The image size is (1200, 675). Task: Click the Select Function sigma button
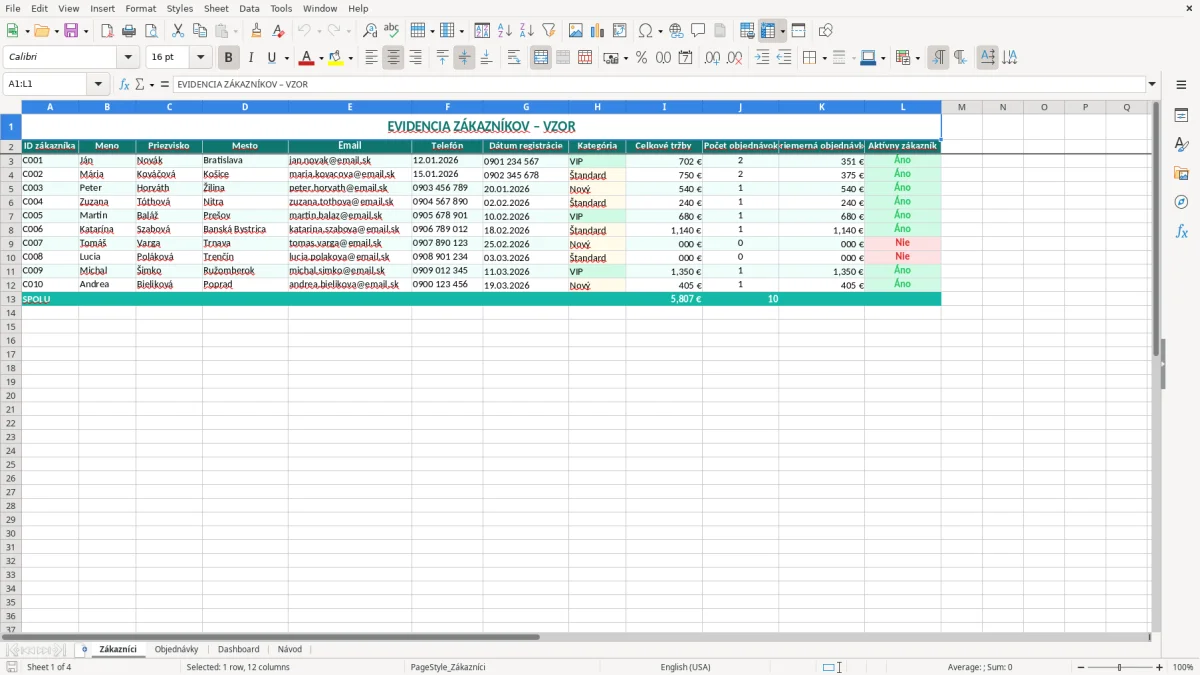(x=139, y=84)
